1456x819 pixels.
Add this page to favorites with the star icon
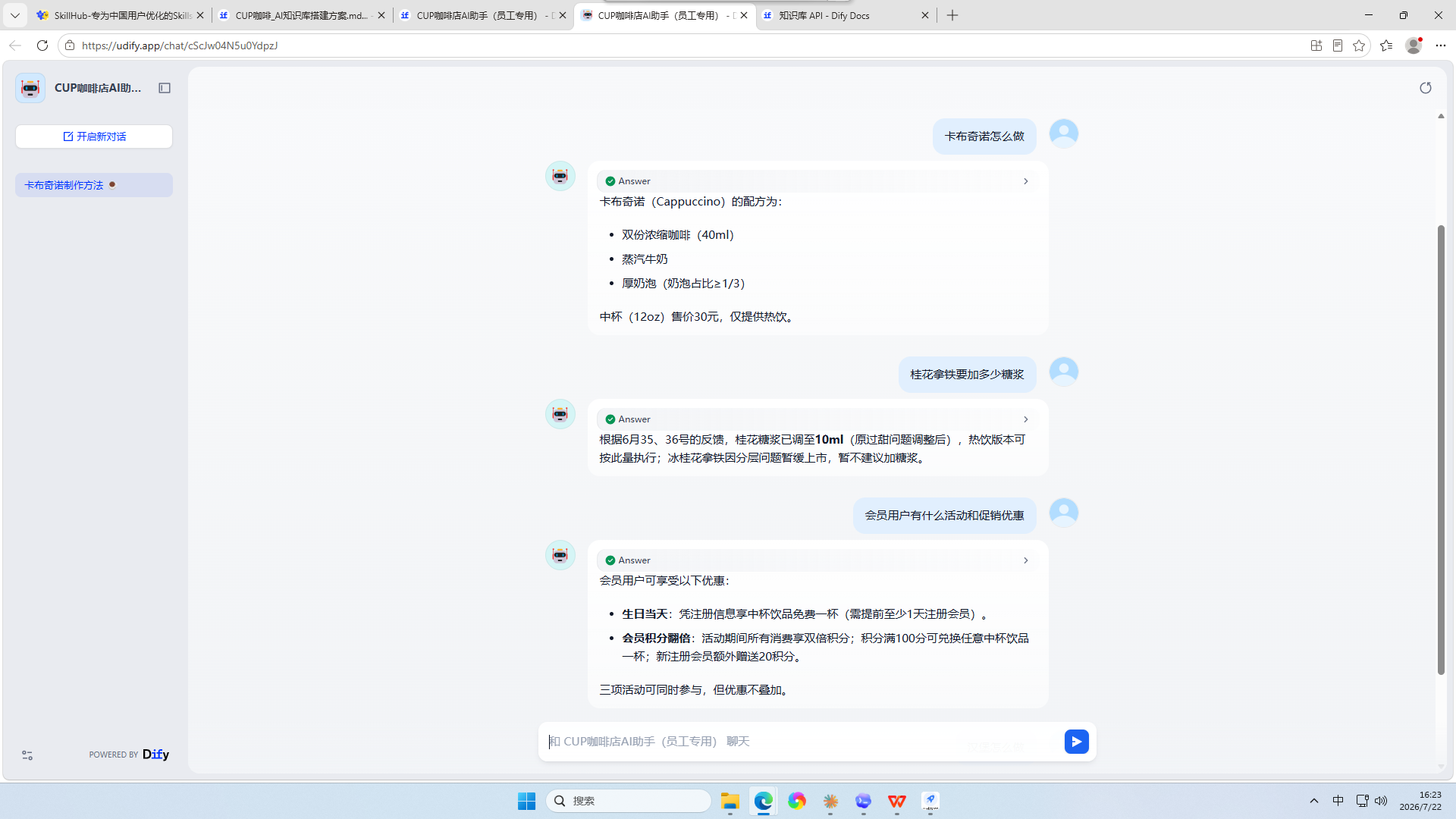pos(1359,45)
